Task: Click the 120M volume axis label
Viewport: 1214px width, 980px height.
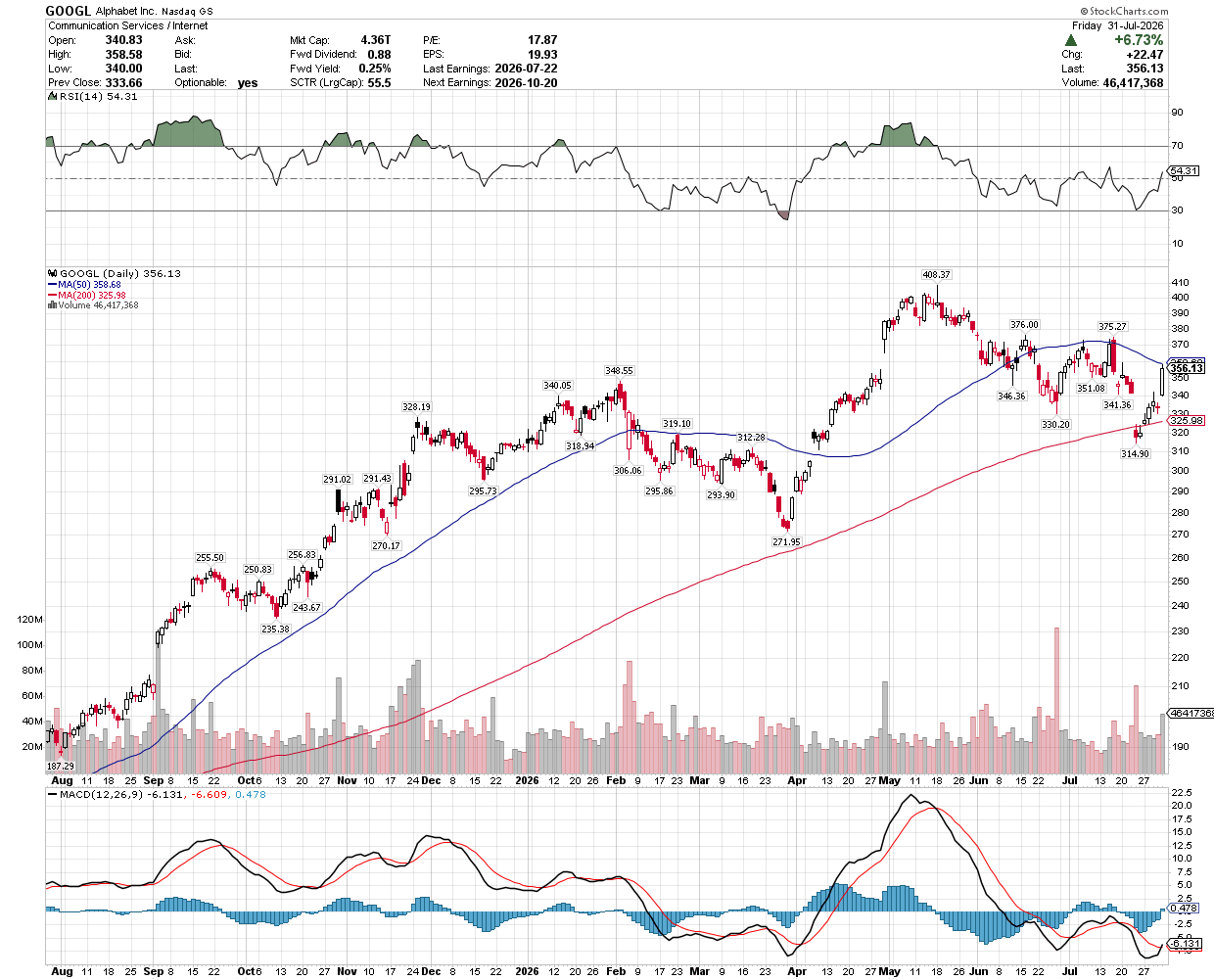Action: point(29,620)
